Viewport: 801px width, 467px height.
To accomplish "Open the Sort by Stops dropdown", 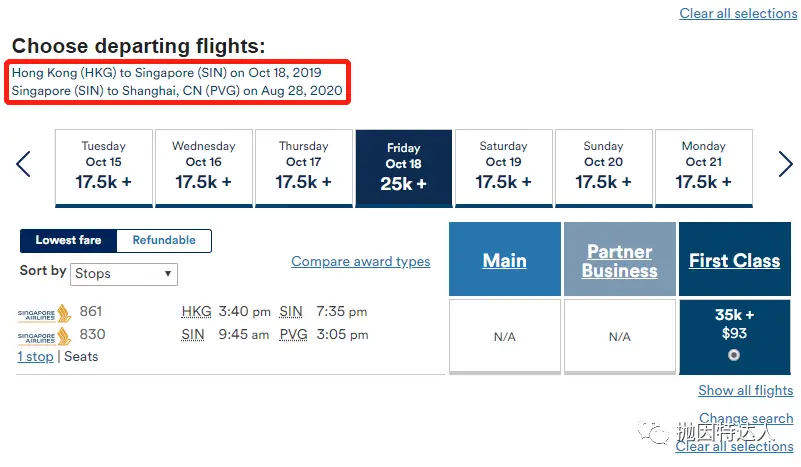I will [124, 274].
